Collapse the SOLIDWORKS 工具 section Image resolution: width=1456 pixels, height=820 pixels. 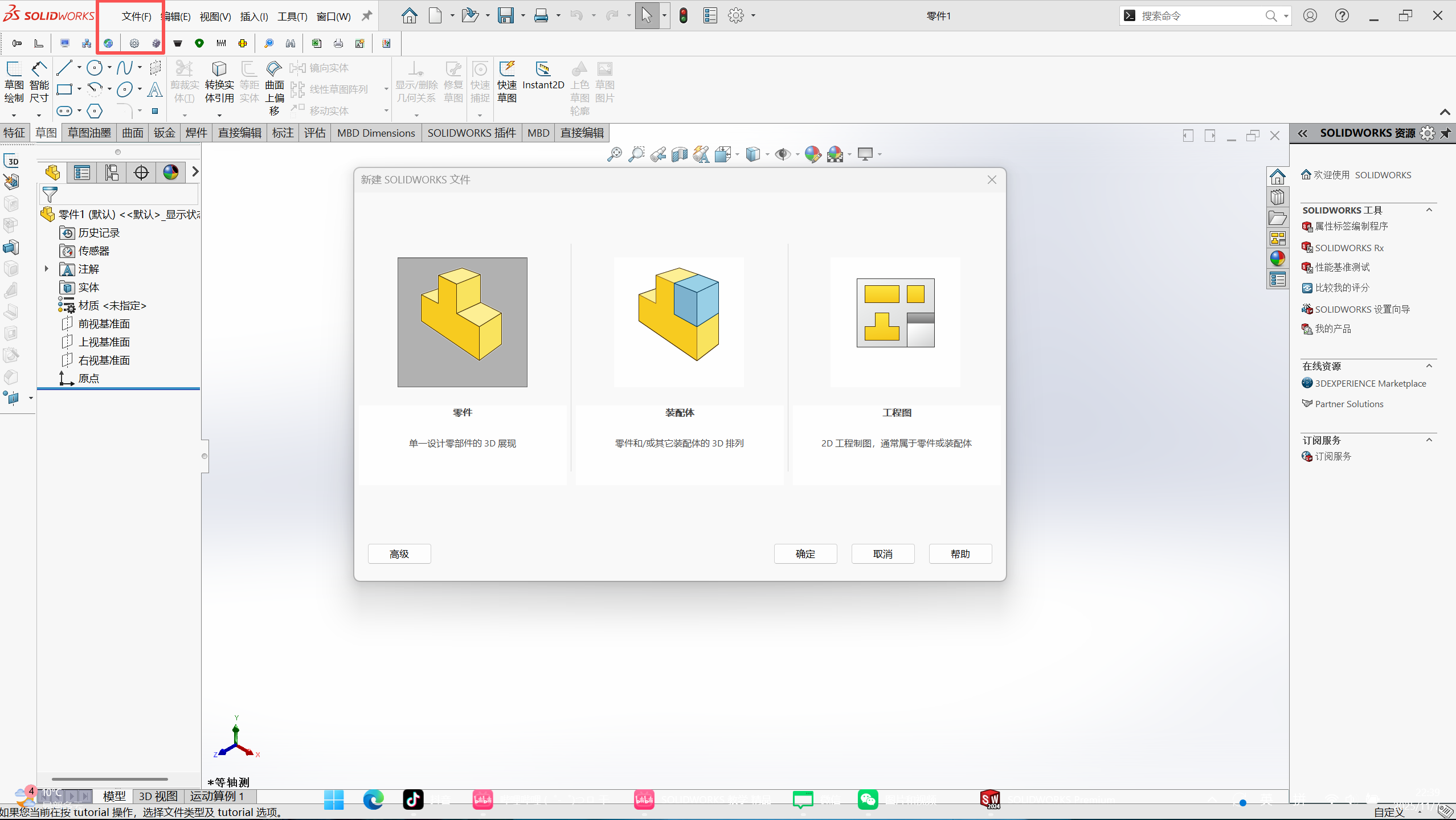(x=1429, y=210)
